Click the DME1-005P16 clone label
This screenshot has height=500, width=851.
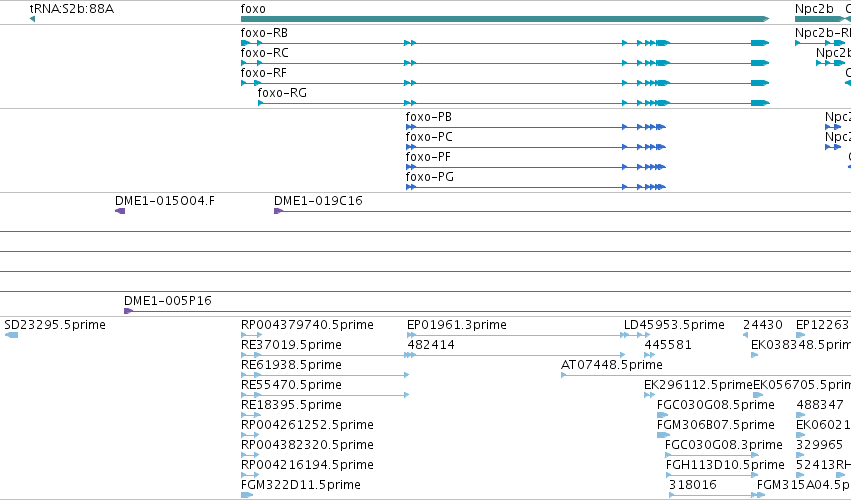coord(168,301)
